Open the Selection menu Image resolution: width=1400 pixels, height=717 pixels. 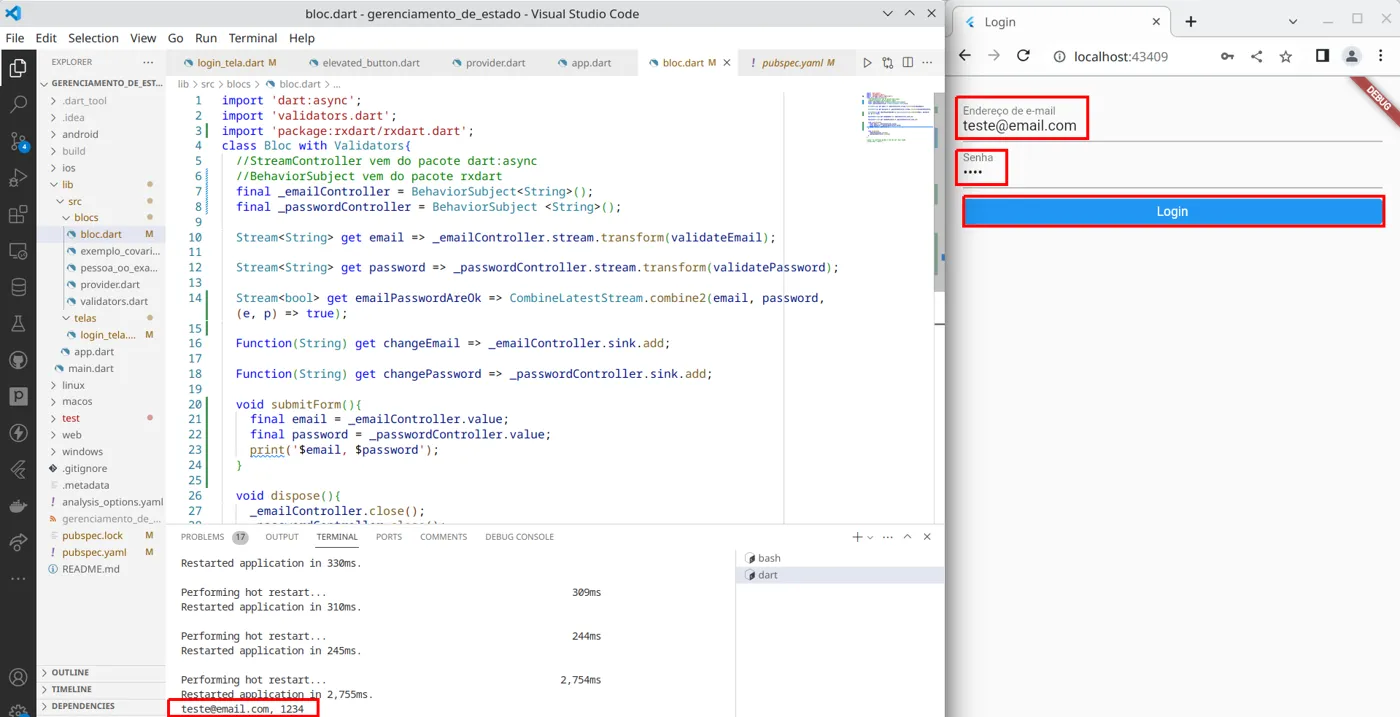(93, 38)
